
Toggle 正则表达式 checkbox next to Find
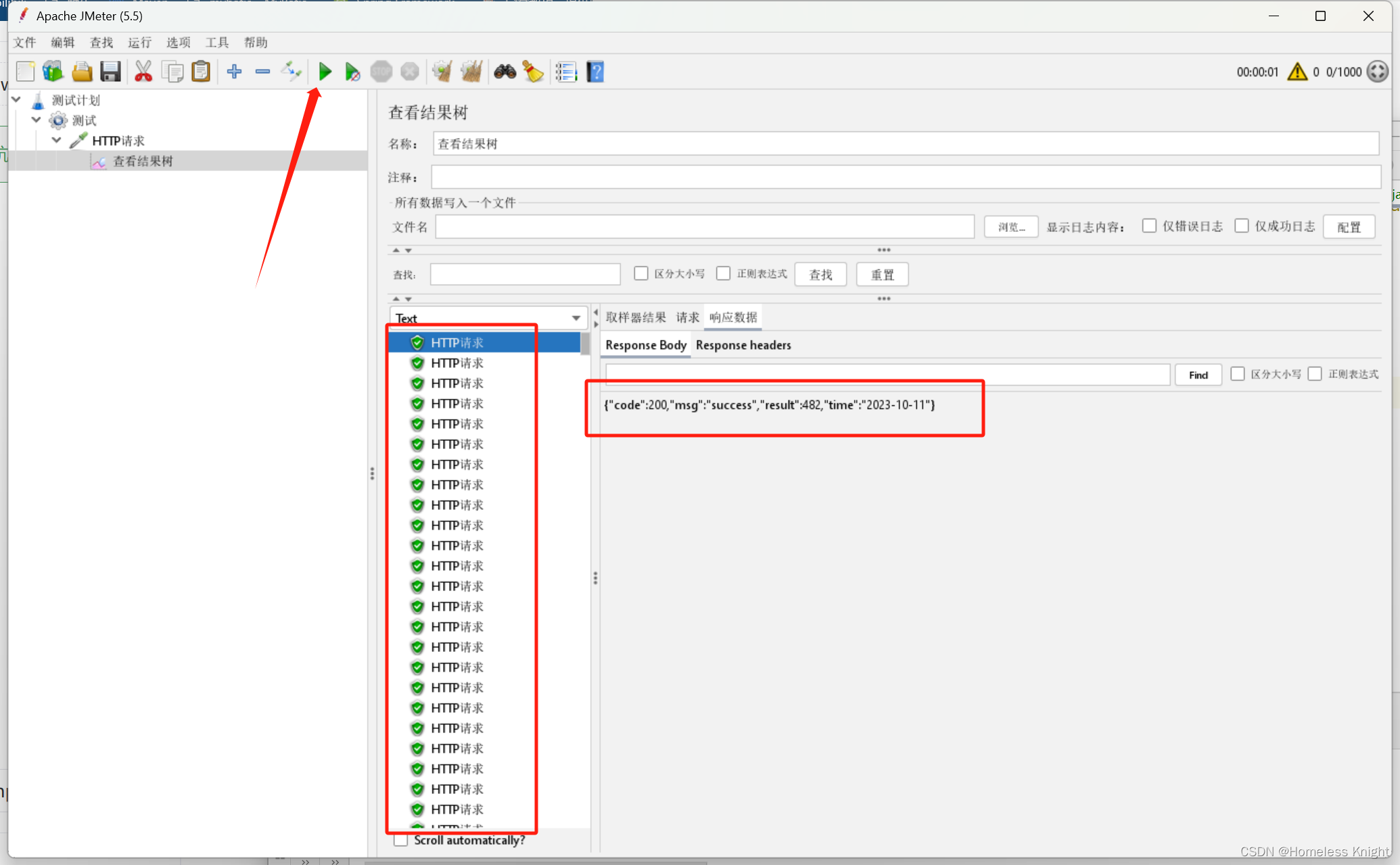point(1315,374)
